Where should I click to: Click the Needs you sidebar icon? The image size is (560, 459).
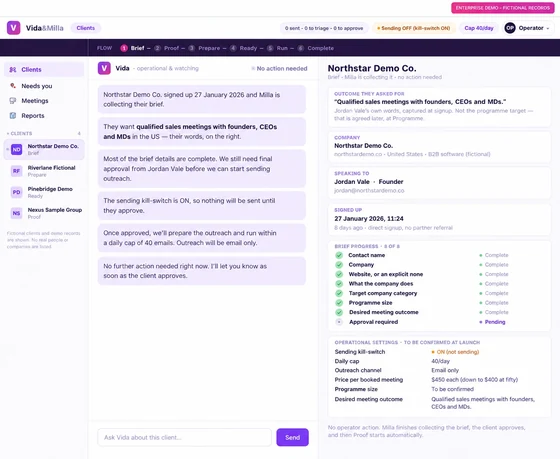click(13, 86)
